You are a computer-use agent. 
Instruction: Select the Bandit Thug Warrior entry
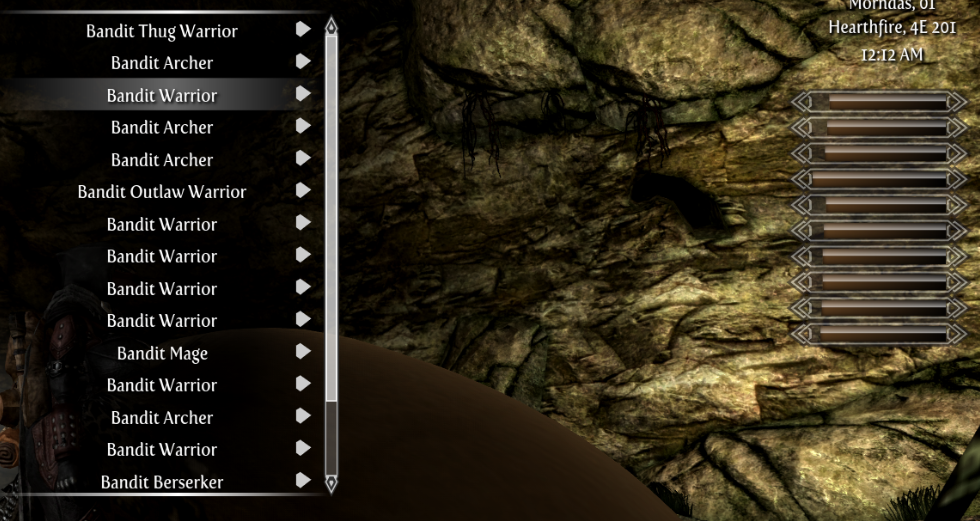click(162, 31)
